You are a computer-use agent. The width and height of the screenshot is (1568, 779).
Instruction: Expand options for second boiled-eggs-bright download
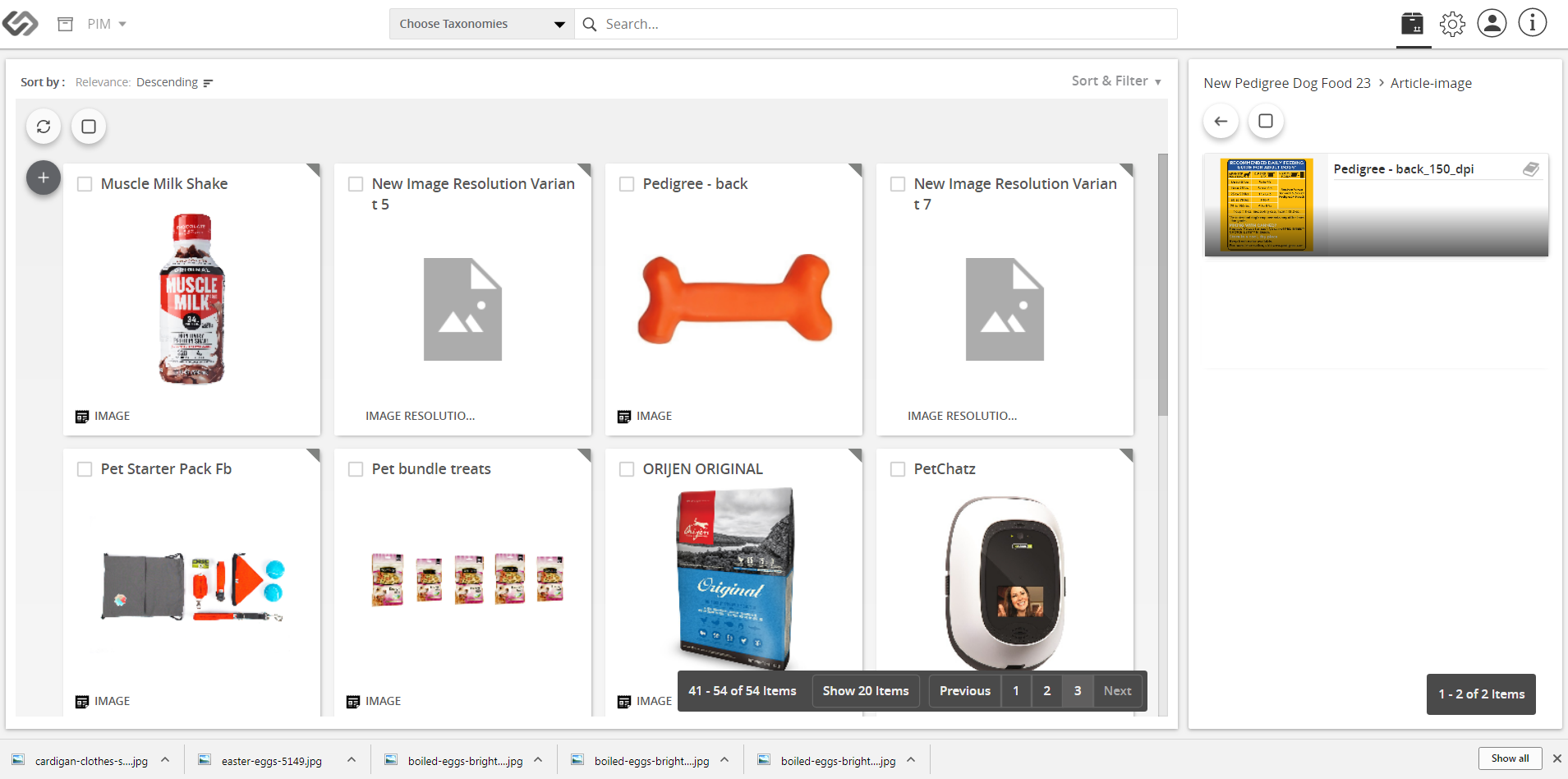pyautogui.click(x=724, y=760)
